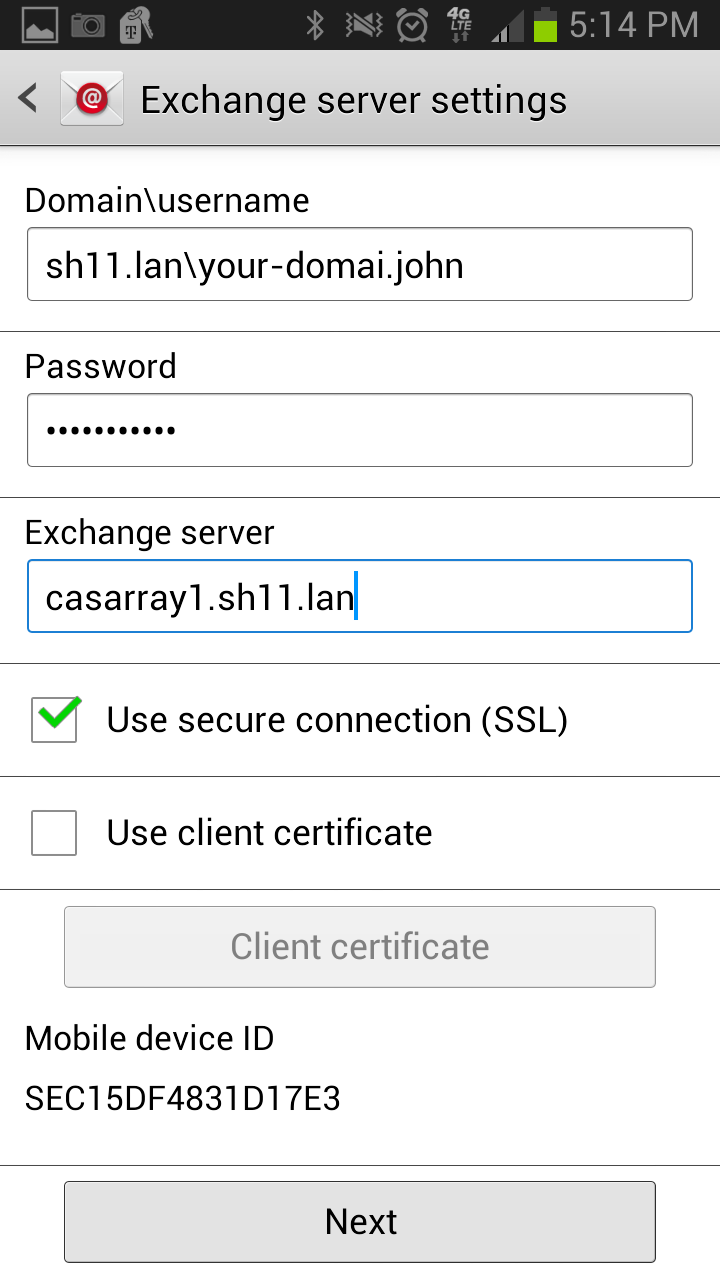This screenshot has width=720, height=1280.
Task: Tap the vibrate mode status icon
Action: (363, 24)
